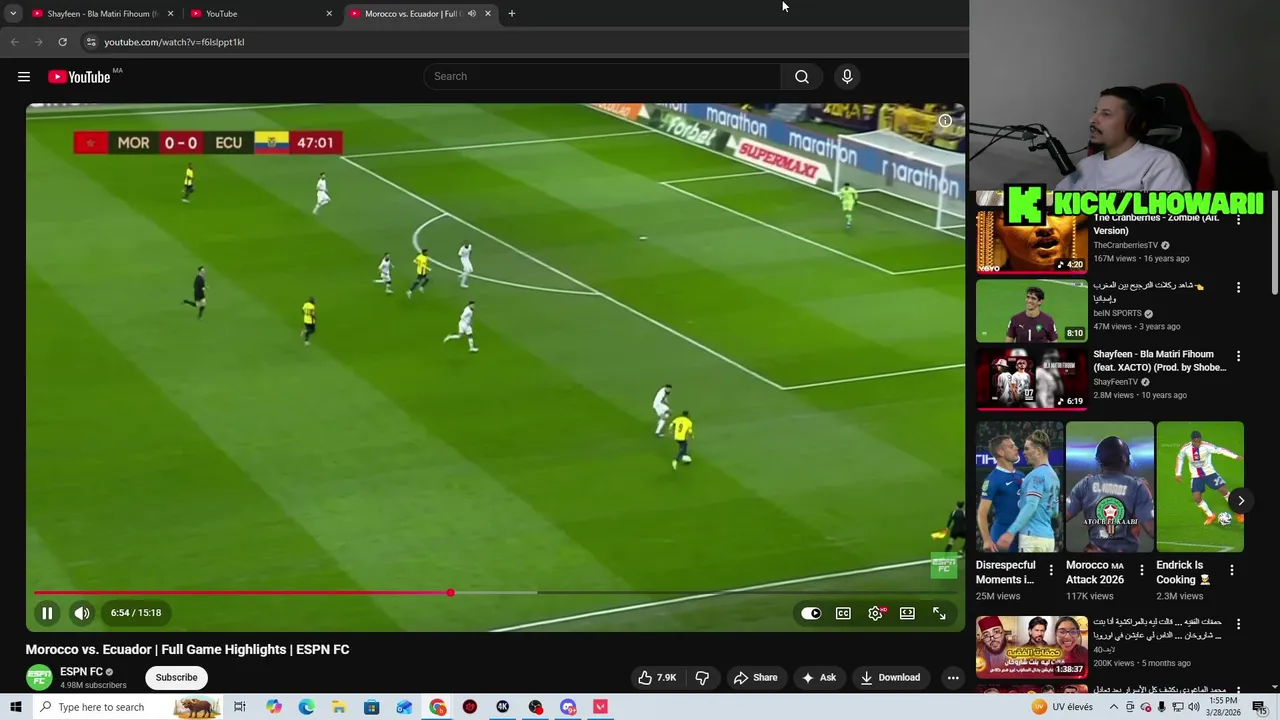Open options for the beIN SPORTS video
The height and width of the screenshot is (720, 1280).
(x=1238, y=287)
